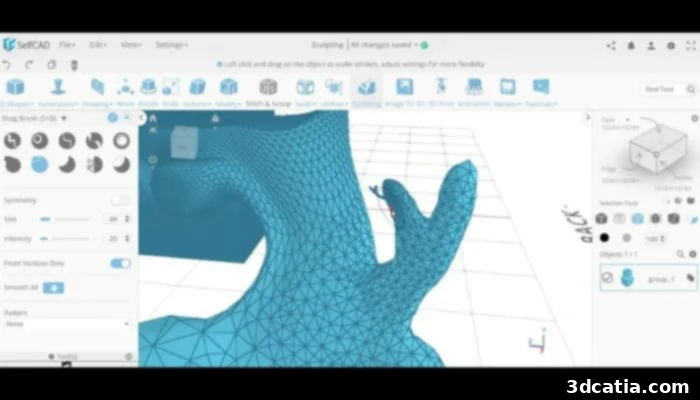Redo the last action
Image resolution: width=700 pixels, height=400 pixels.
(x=29, y=65)
